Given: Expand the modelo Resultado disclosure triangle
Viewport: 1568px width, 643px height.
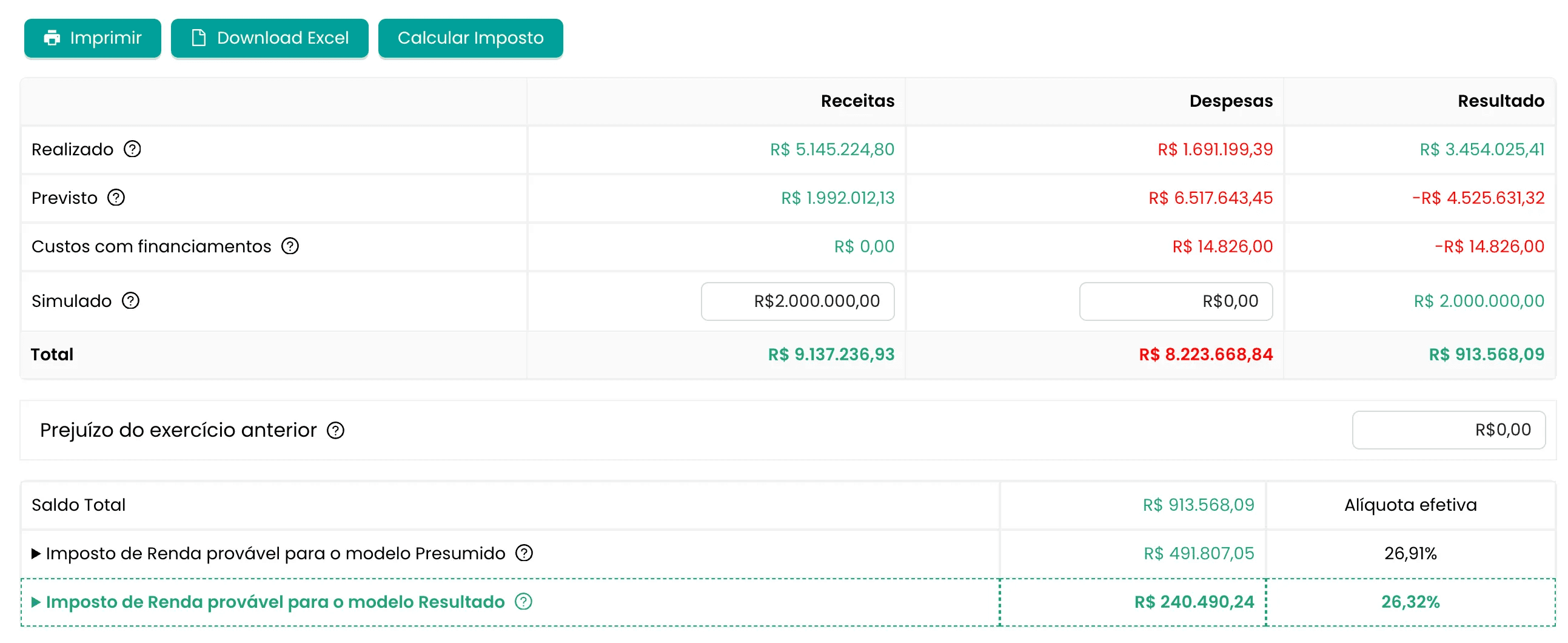Looking at the screenshot, I should 36,602.
